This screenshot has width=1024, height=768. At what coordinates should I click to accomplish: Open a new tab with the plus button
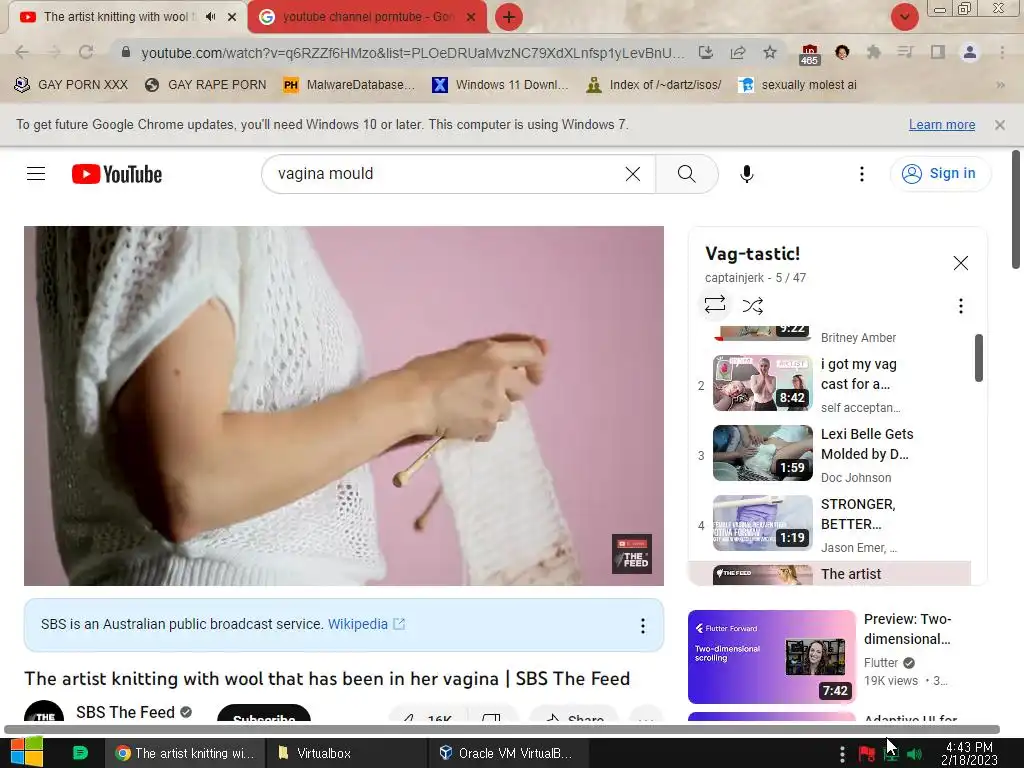509,17
